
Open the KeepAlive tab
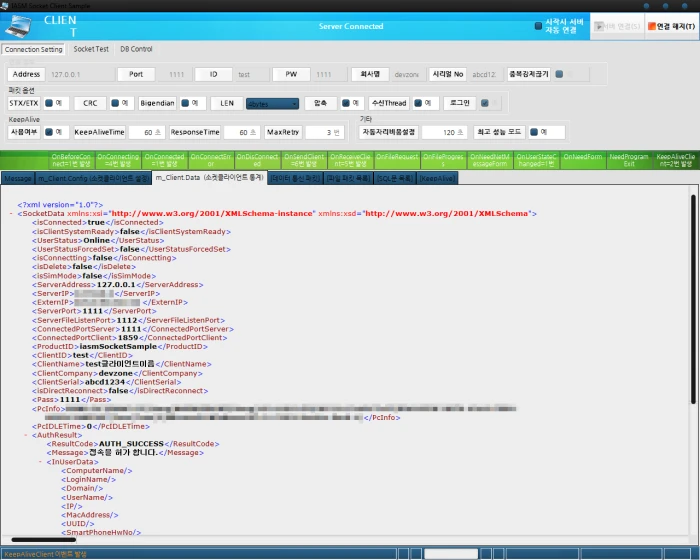(x=438, y=179)
